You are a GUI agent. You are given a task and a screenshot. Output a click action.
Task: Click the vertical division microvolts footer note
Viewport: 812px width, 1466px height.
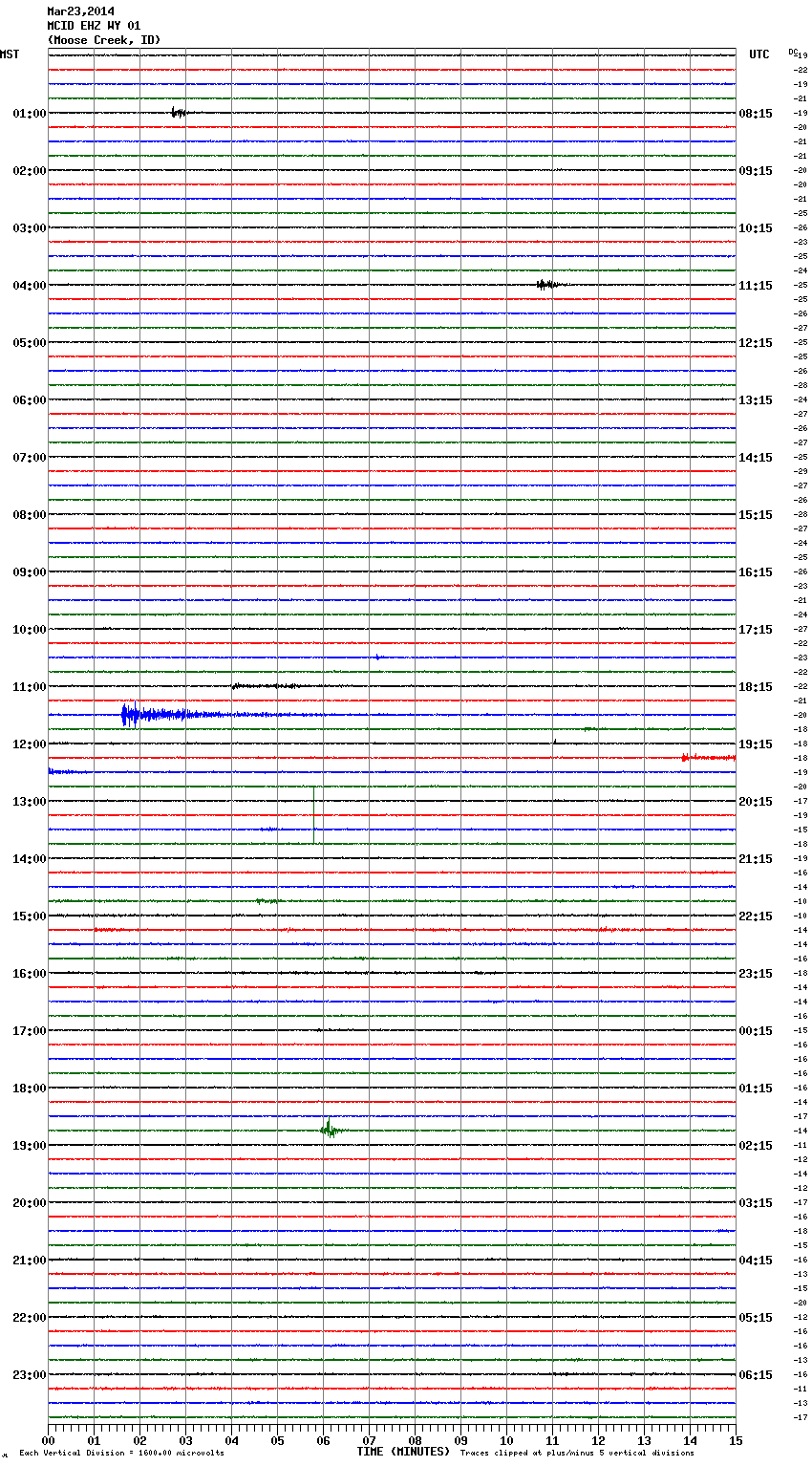coord(121,1454)
